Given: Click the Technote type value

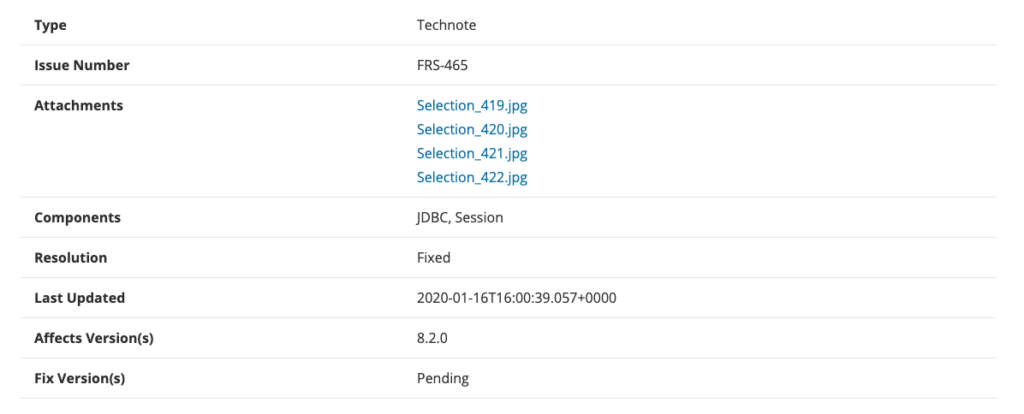Looking at the screenshot, I should (x=446, y=25).
